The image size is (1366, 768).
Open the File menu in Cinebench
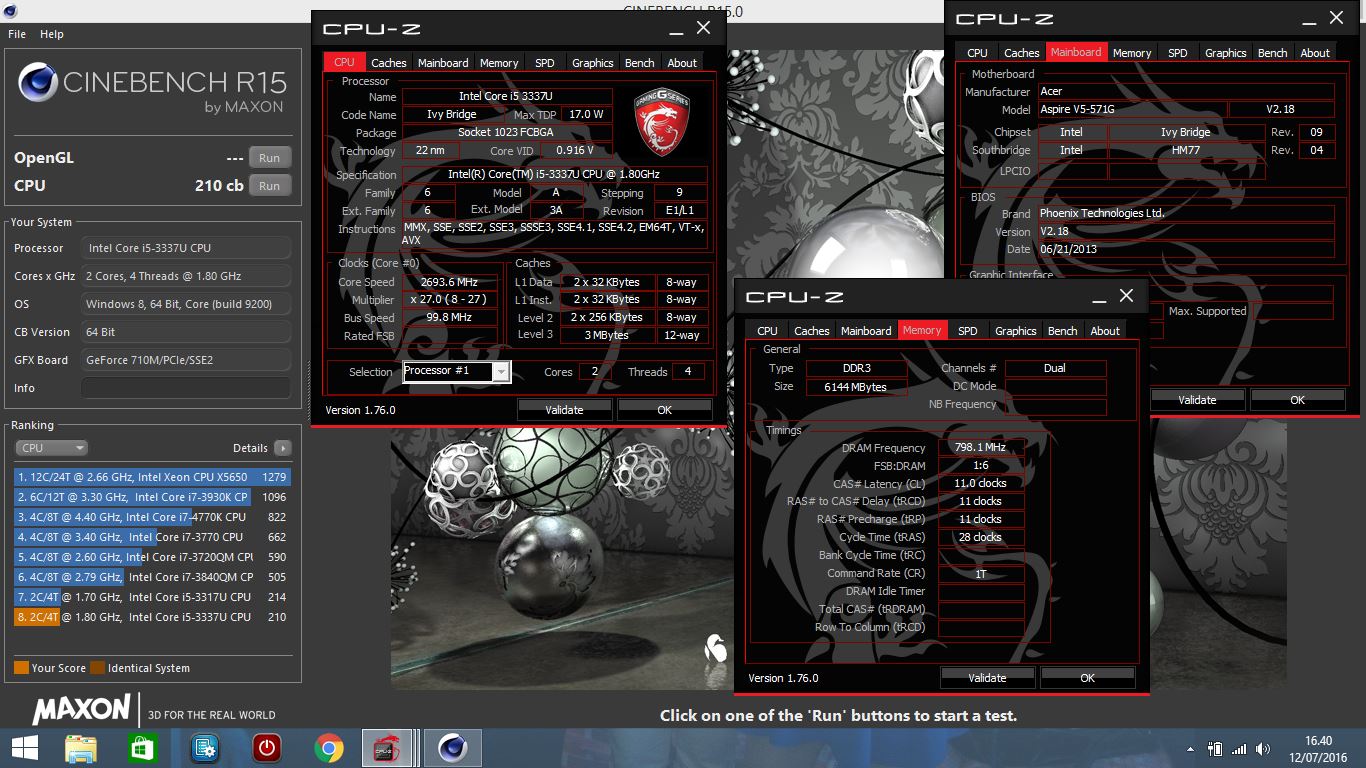pyautogui.click(x=17, y=34)
